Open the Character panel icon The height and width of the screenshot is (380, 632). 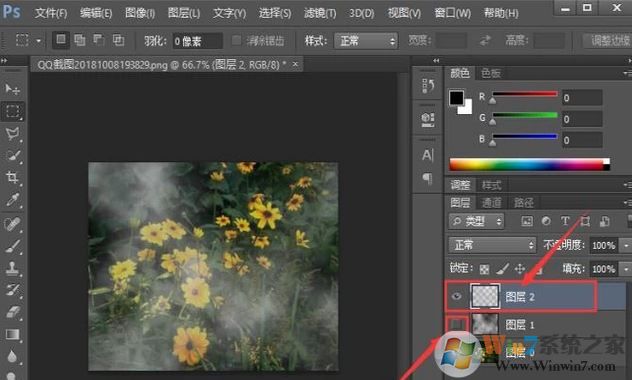click(x=428, y=155)
